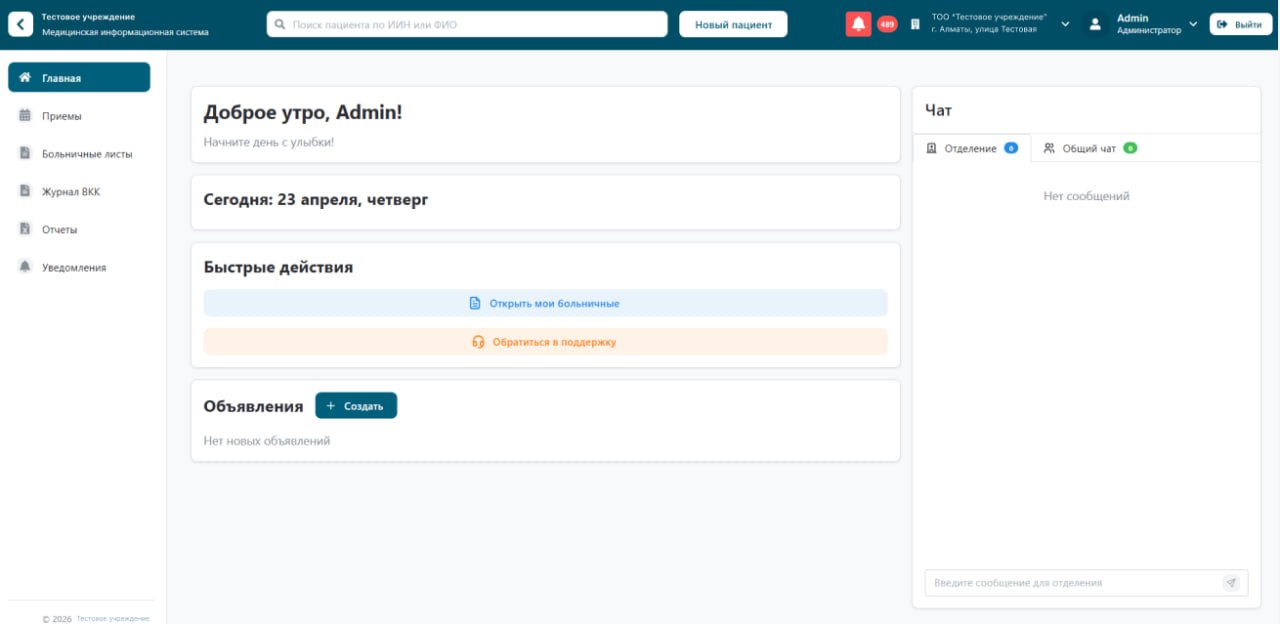Expand the organization selector dropdown chevron
1280x624 pixels.
point(1065,24)
